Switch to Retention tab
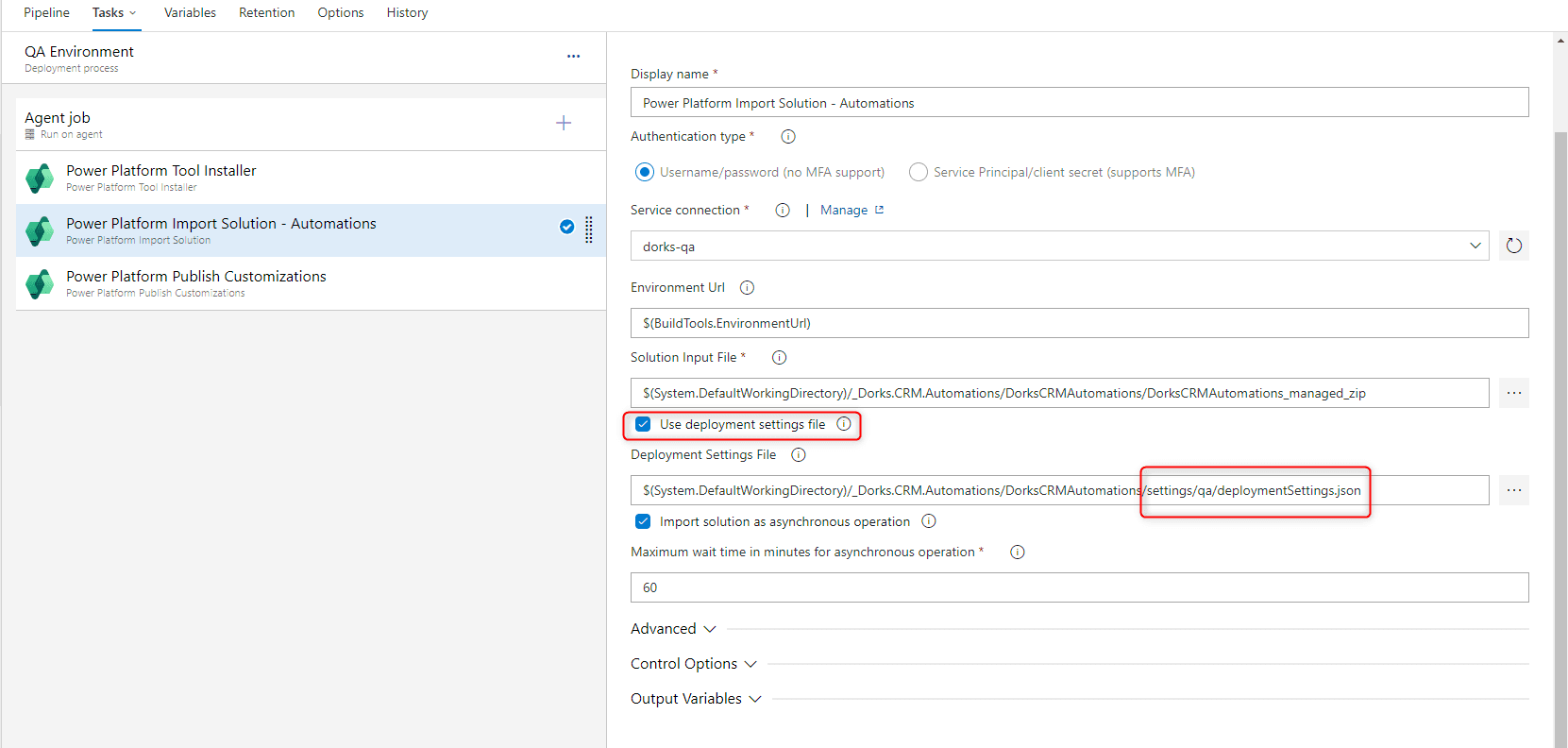This screenshot has height=748, width=1568. [x=266, y=13]
